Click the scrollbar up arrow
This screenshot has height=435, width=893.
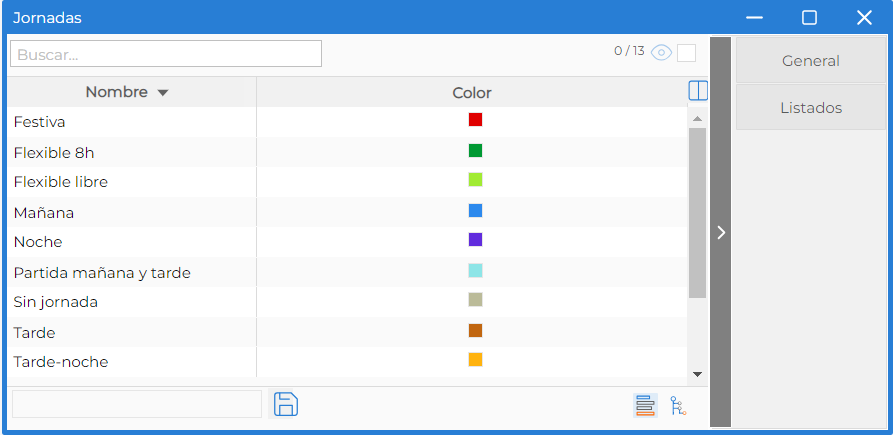(697, 118)
